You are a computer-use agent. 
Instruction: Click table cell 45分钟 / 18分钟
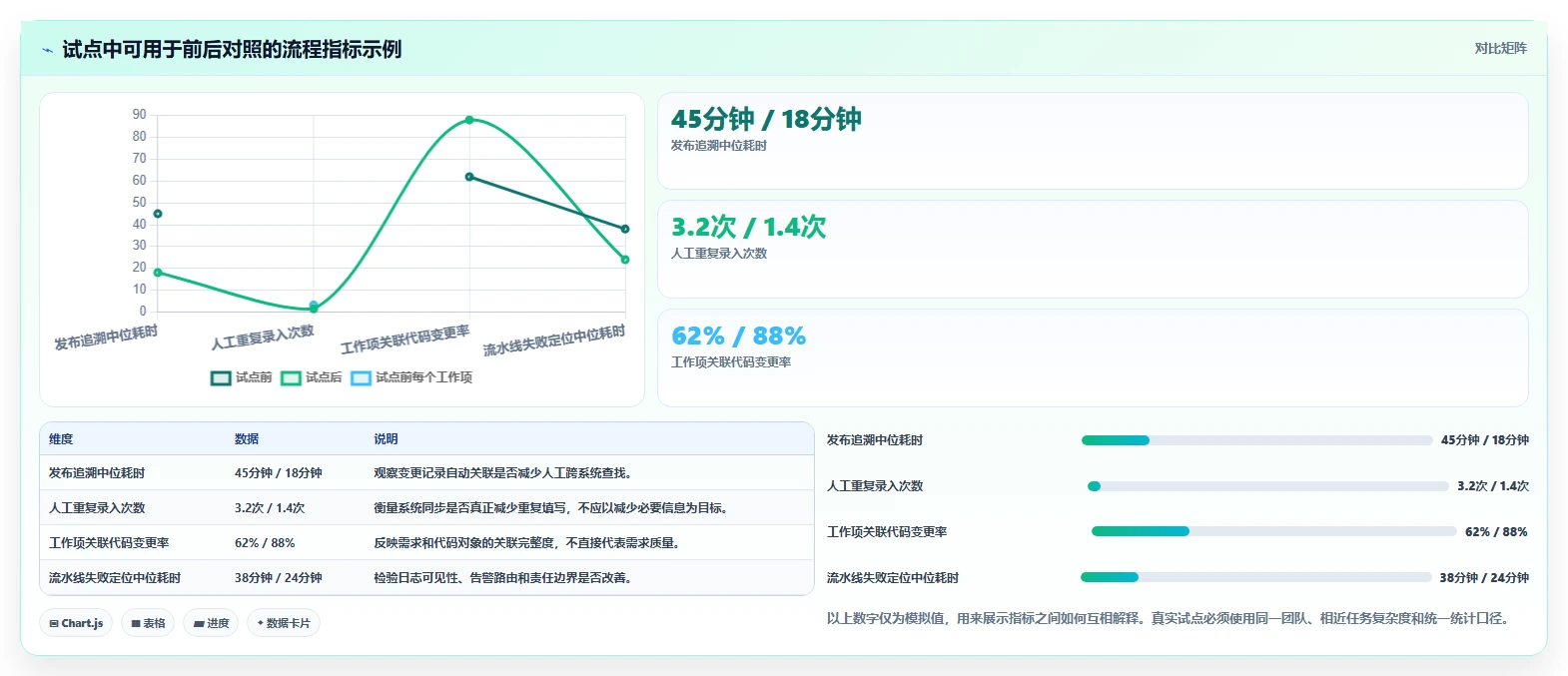click(279, 473)
